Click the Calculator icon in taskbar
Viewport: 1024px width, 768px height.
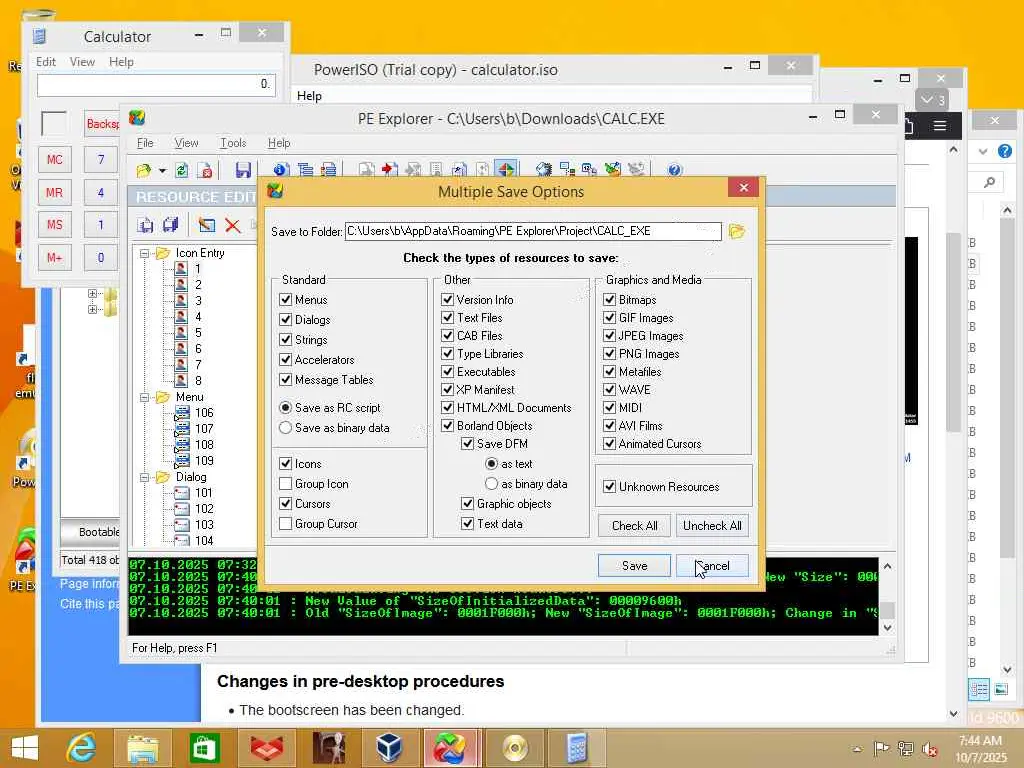pos(576,747)
